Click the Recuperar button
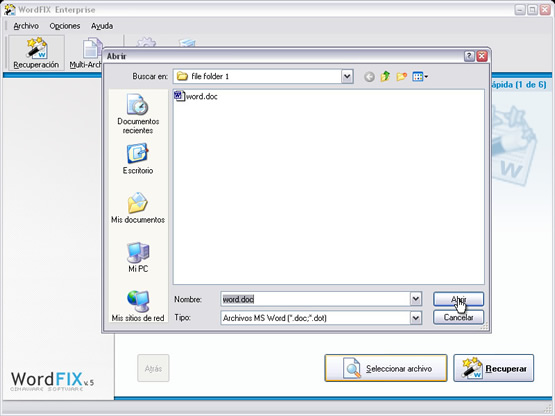 coord(494,368)
